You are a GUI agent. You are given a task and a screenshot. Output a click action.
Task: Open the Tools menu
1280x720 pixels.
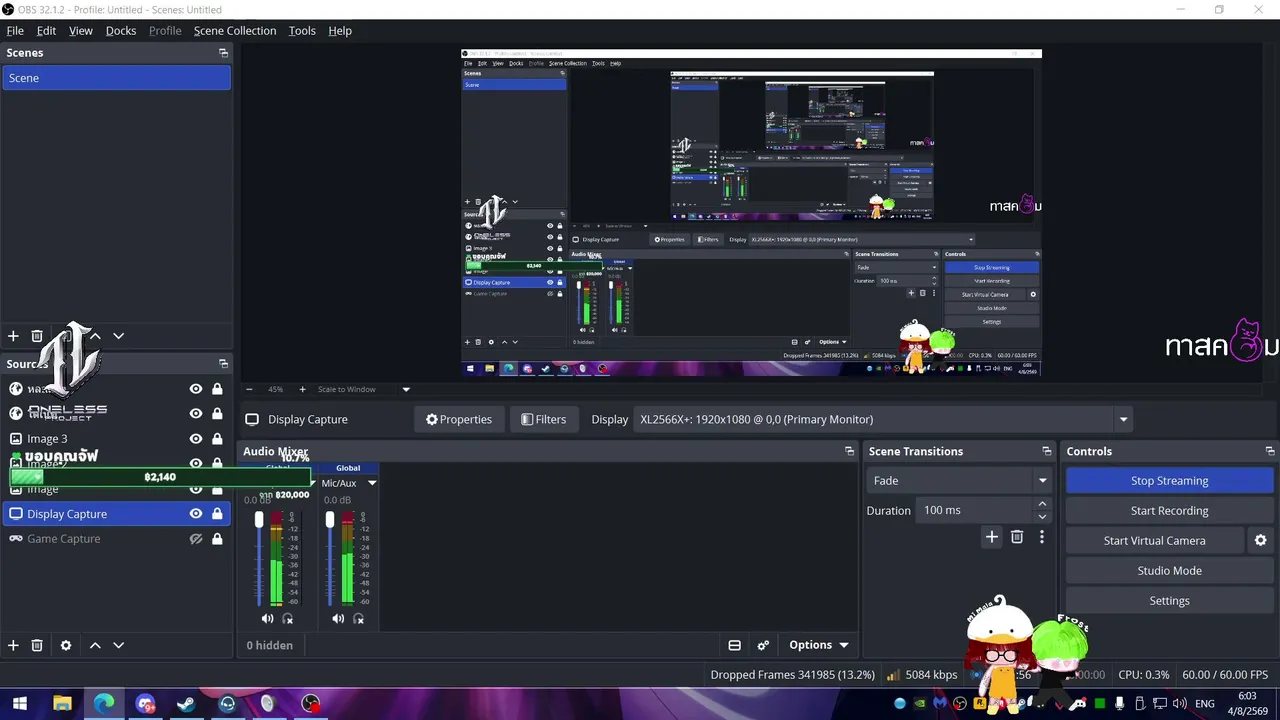point(302,31)
